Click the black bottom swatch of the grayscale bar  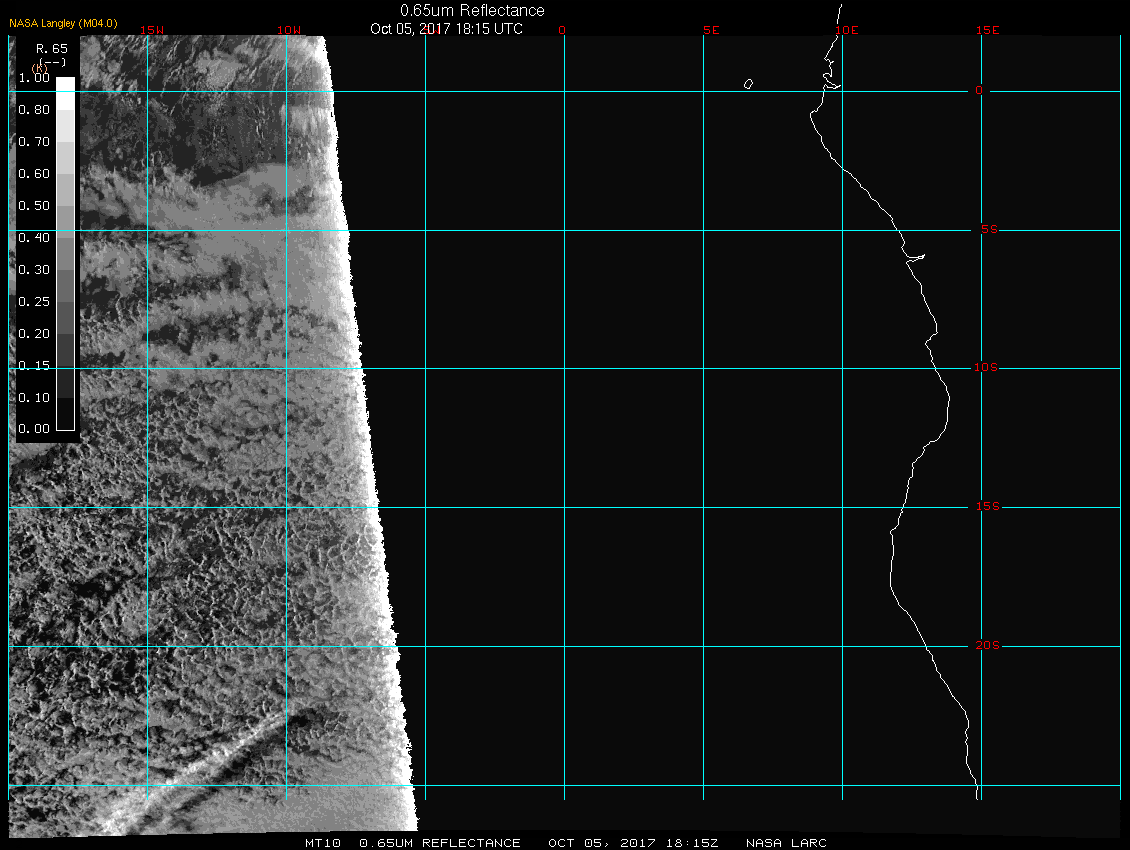[x=66, y=415]
